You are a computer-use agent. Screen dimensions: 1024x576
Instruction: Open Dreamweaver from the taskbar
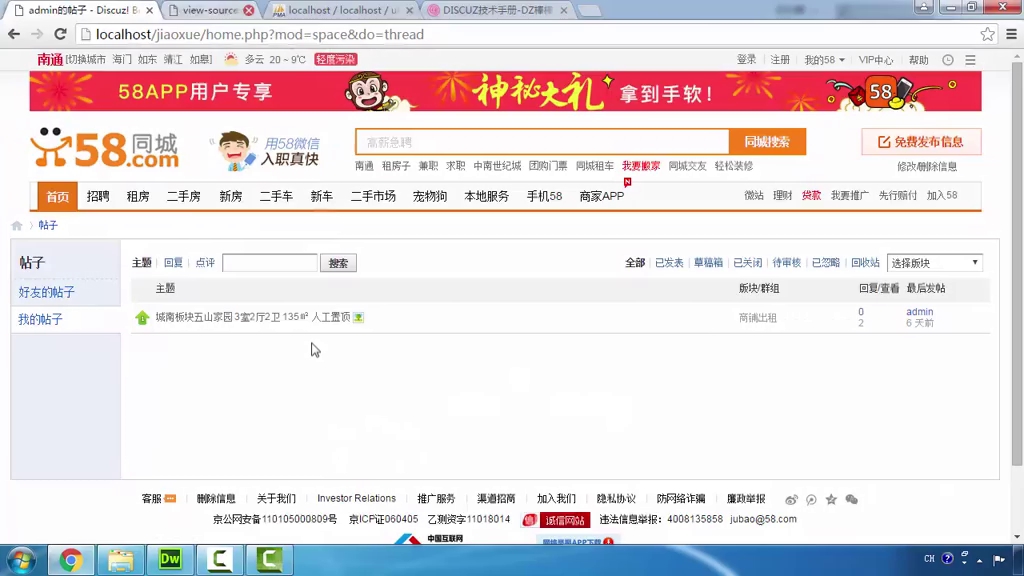point(170,560)
